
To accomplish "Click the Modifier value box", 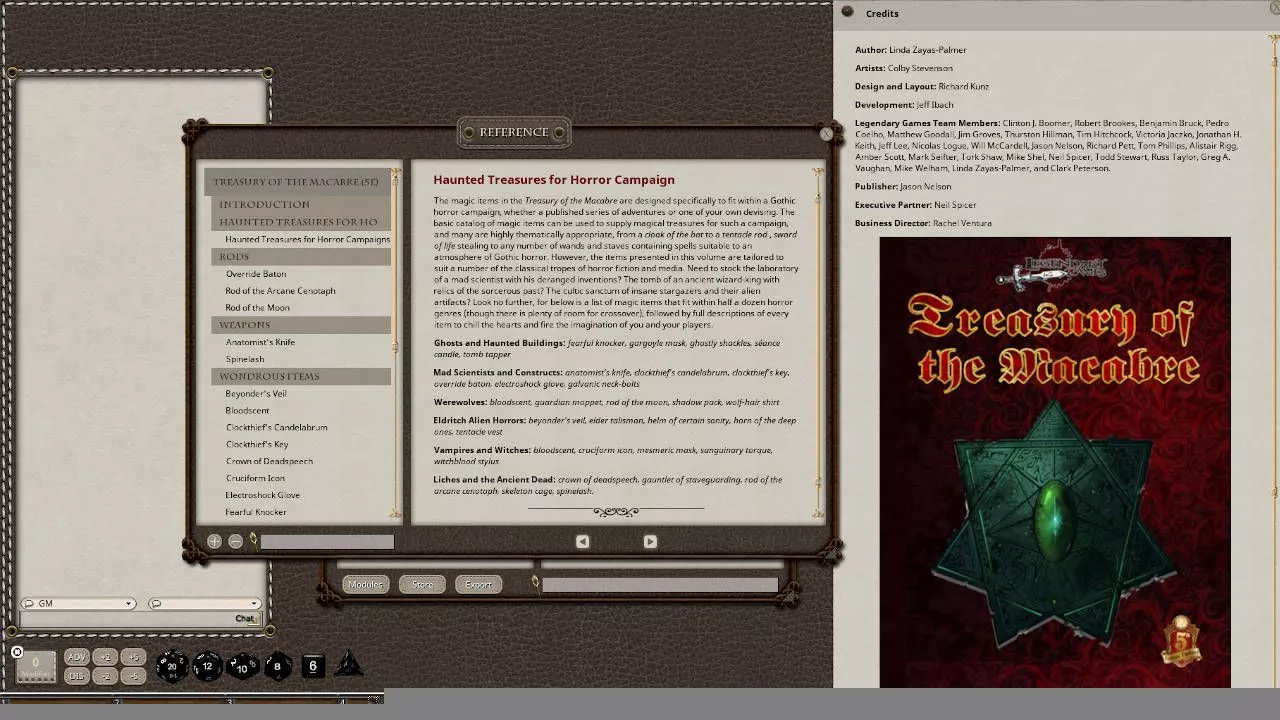I will pos(35,666).
